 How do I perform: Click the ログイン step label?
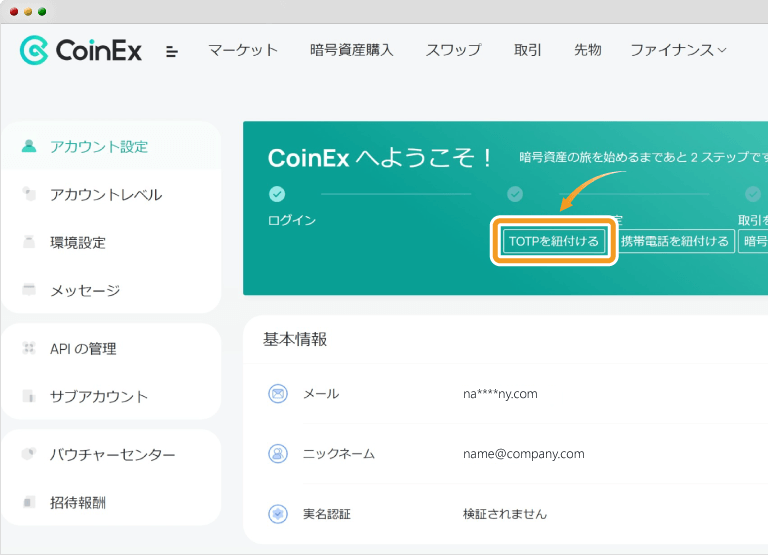(x=292, y=220)
